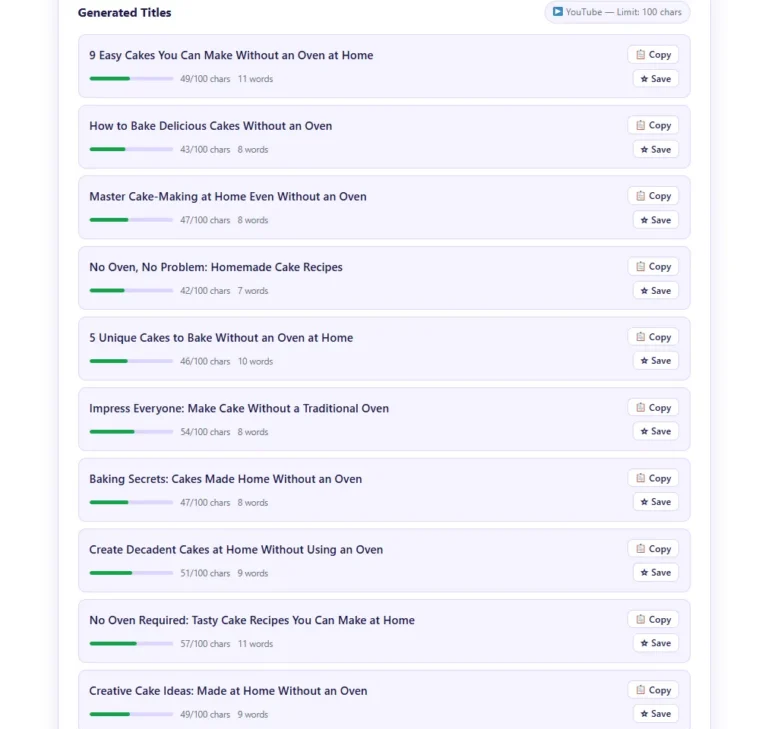Copy the 'Master Cake-Making at Home' title
768x729 pixels.
coord(653,196)
